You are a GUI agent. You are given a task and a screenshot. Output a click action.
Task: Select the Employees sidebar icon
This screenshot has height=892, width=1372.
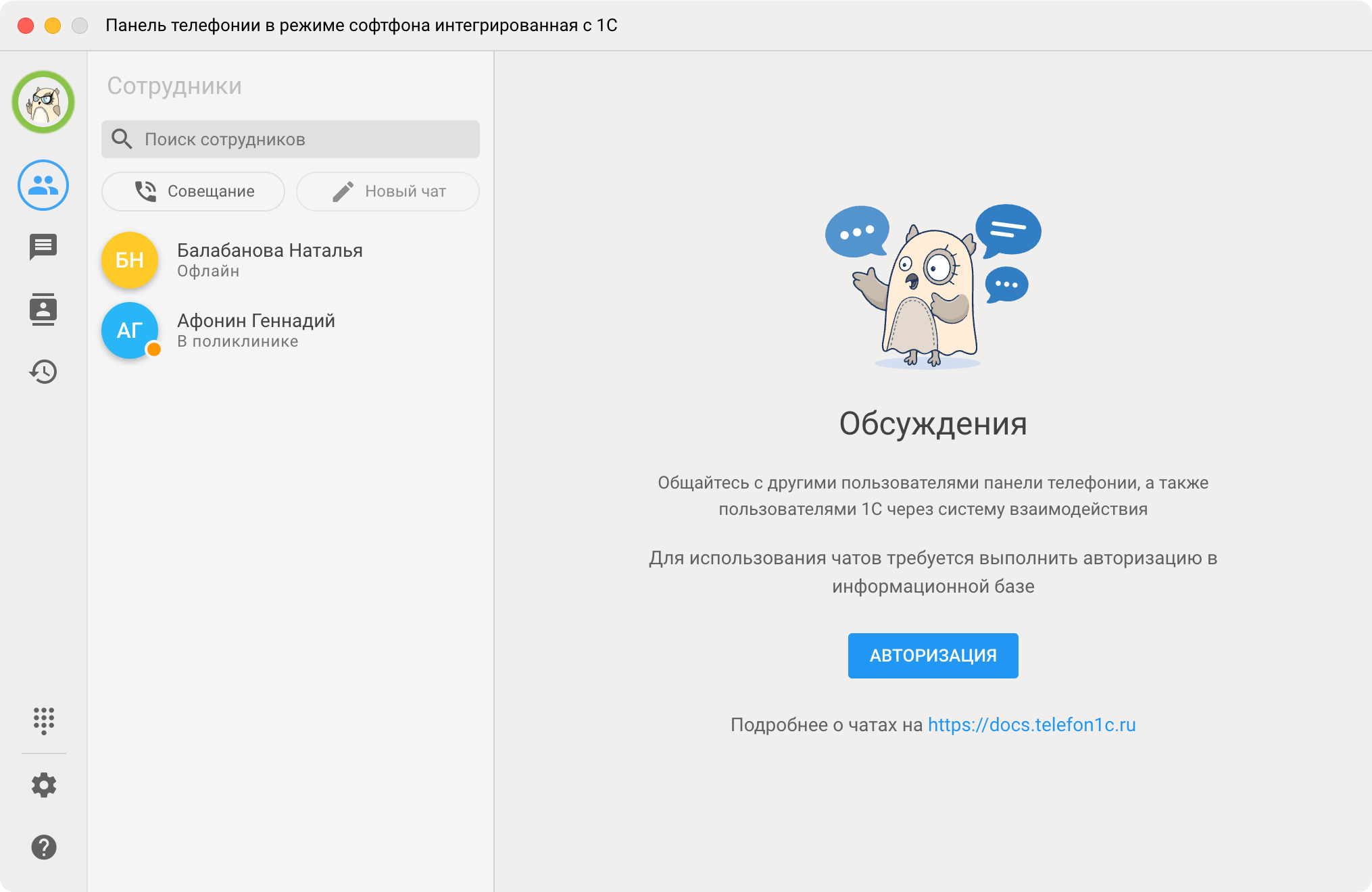(x=43, y=185)
